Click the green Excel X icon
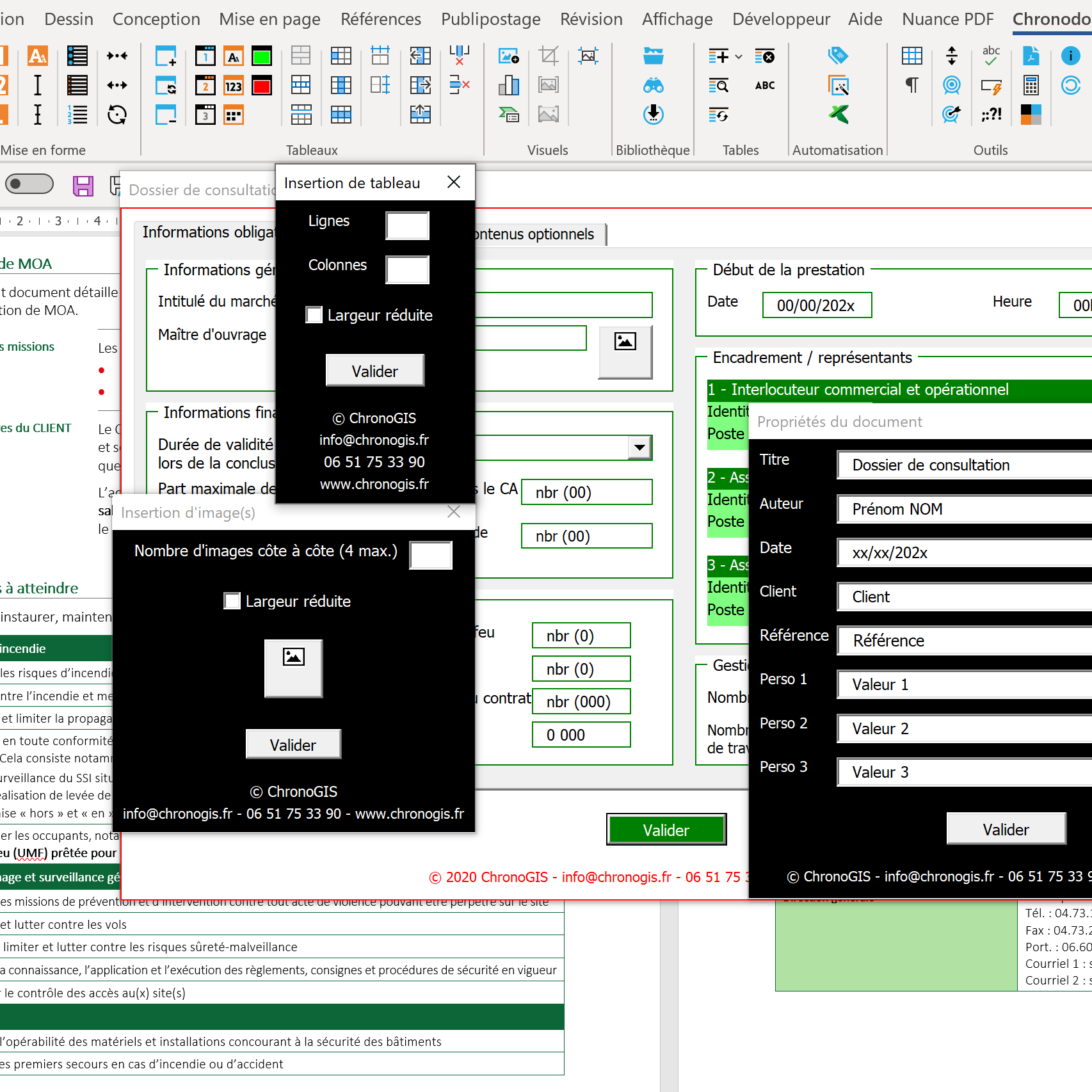This screenshot has width=1092, height=1092. 839,115
